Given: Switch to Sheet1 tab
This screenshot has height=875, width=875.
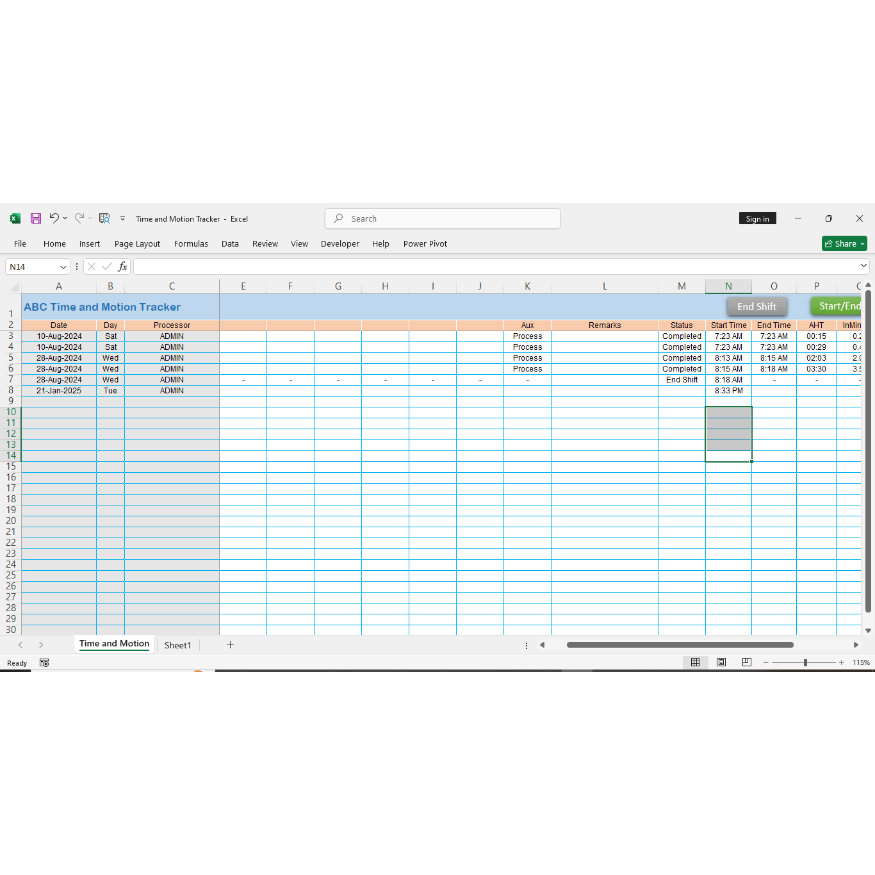Looking at the screenshot, I should tap(178, 645).
